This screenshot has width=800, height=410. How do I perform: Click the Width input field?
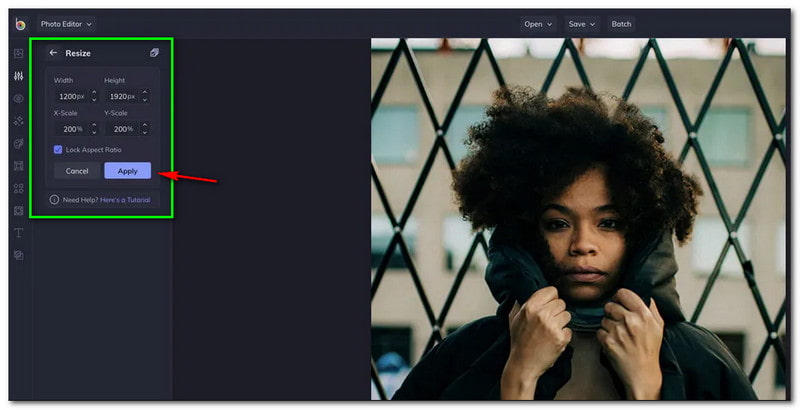pos(70,96)
